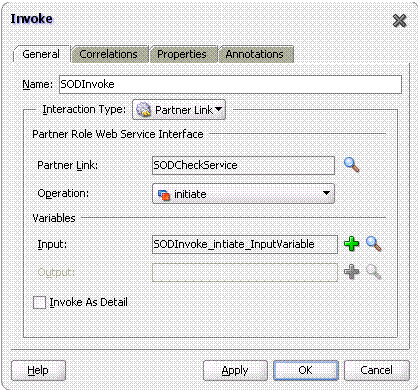
Task: Click the Input variable field
Action: point(245,244)
